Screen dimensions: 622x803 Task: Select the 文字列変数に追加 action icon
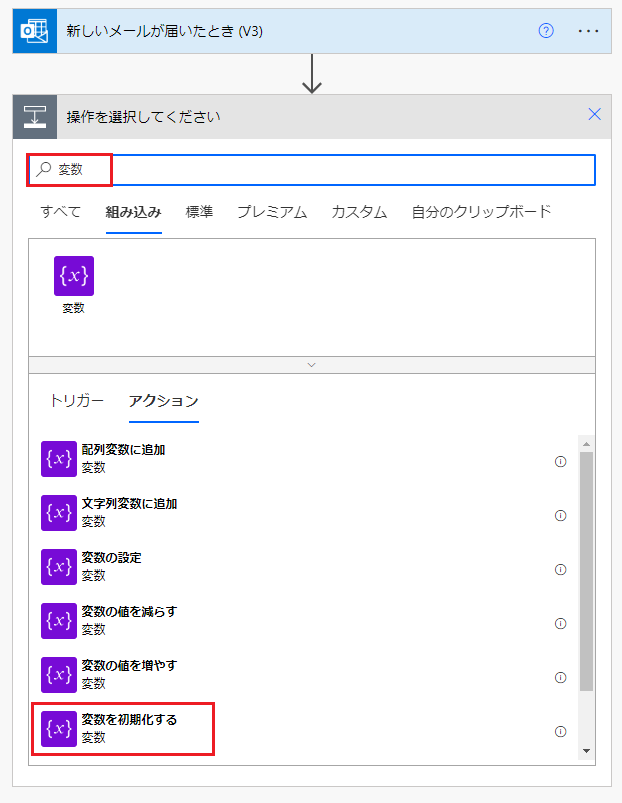coord(58,515)
